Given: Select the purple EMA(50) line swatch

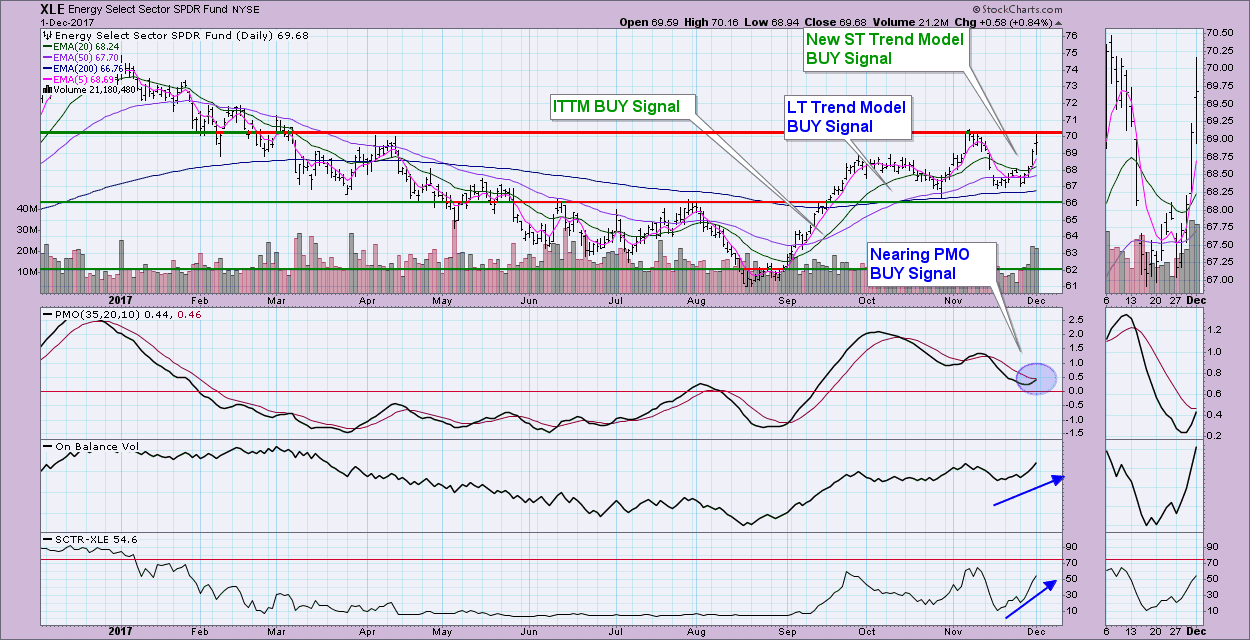Looking at the screenshot, I should tap(47, 59).
